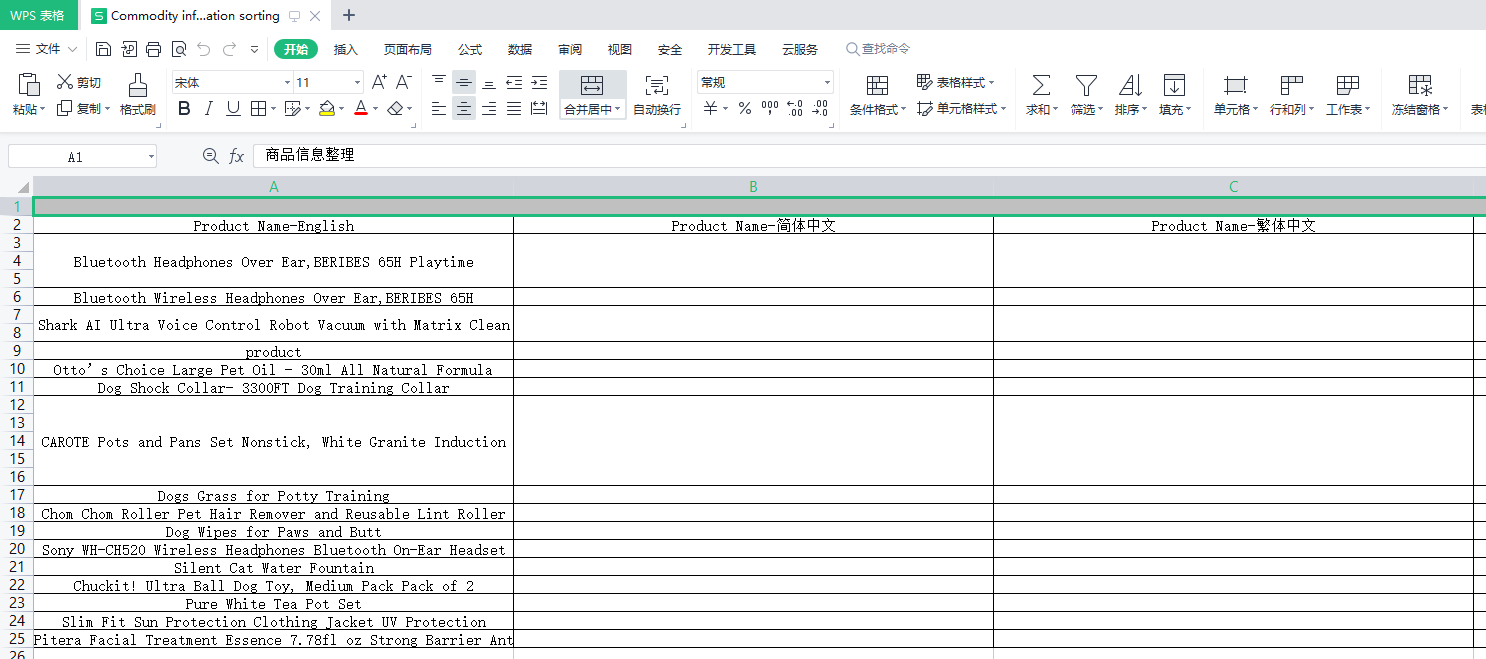Click the Paste (粘贴) clipboard icon
Viewport: 1486px width, 659px height.
click(29, 84)
